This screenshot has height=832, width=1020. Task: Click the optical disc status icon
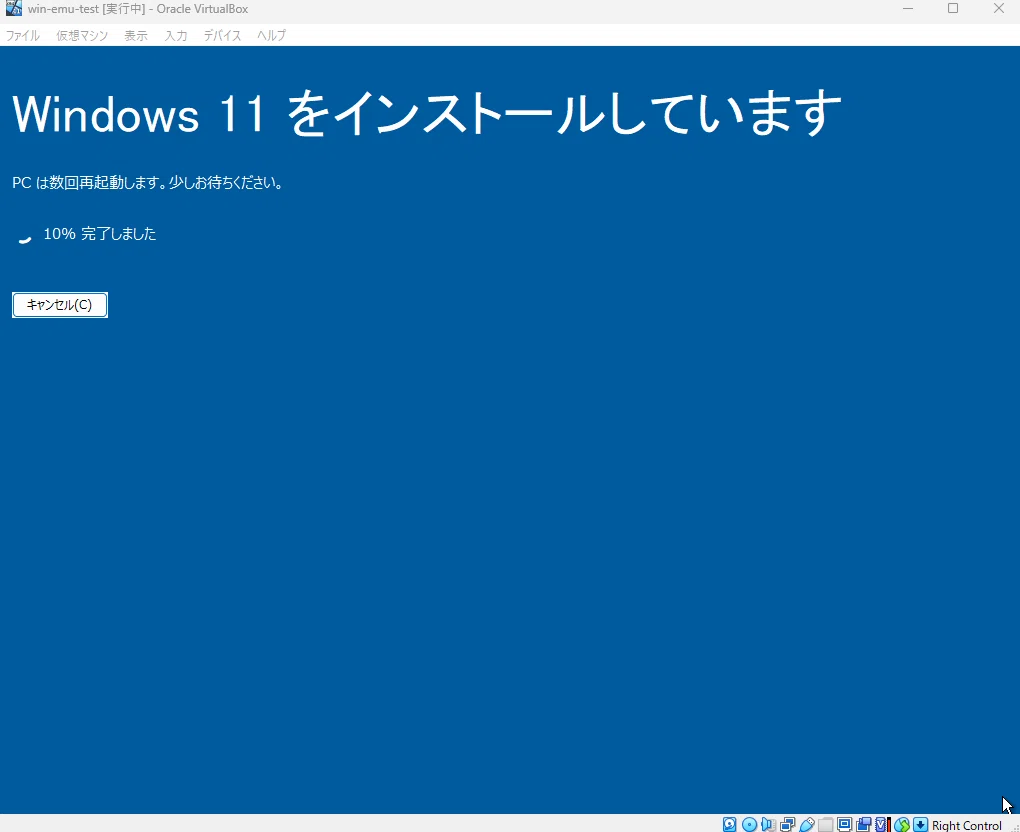(749, 824)
